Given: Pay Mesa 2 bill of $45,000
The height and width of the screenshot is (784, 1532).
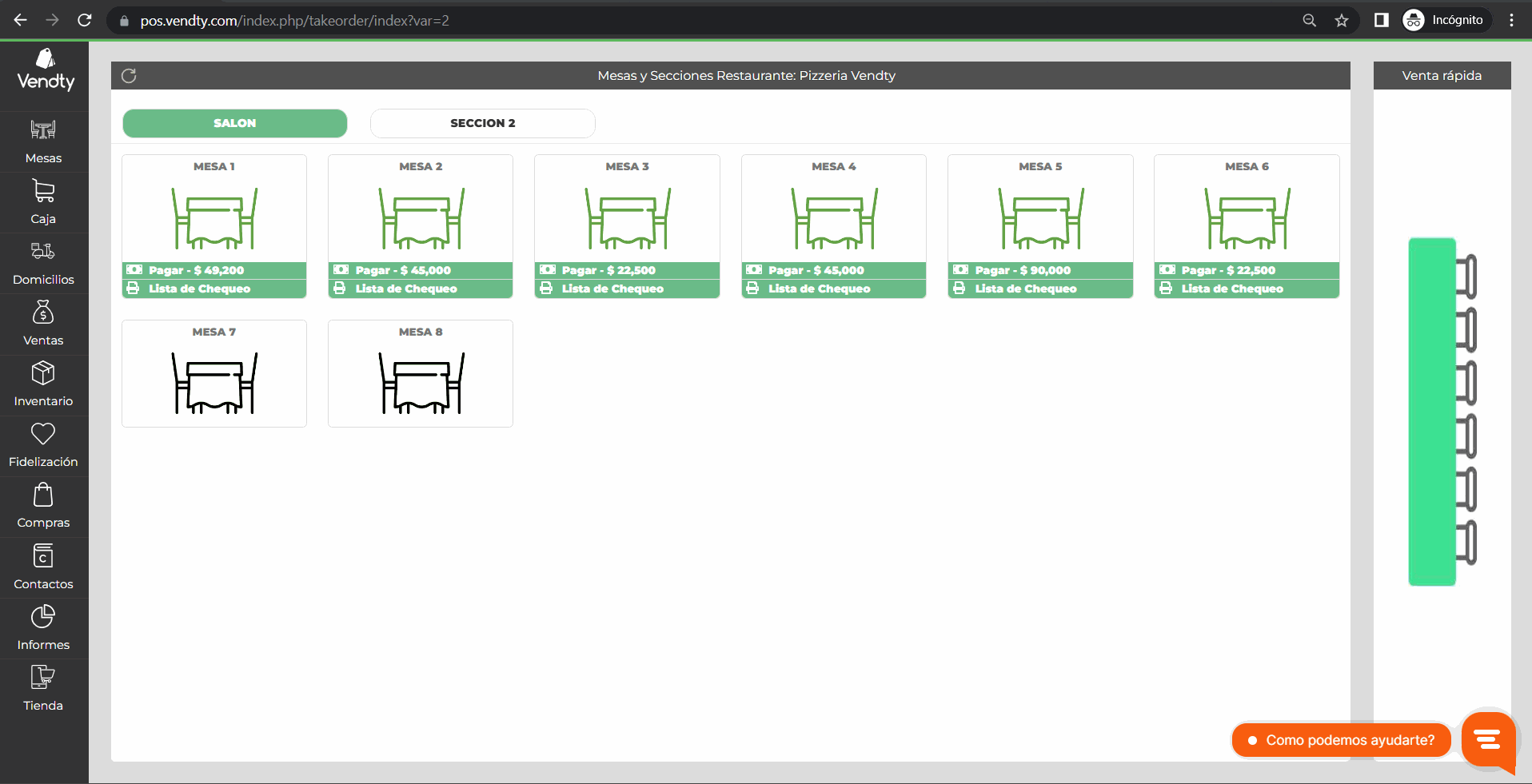Looking at the screenshot, I should (421, 270).
